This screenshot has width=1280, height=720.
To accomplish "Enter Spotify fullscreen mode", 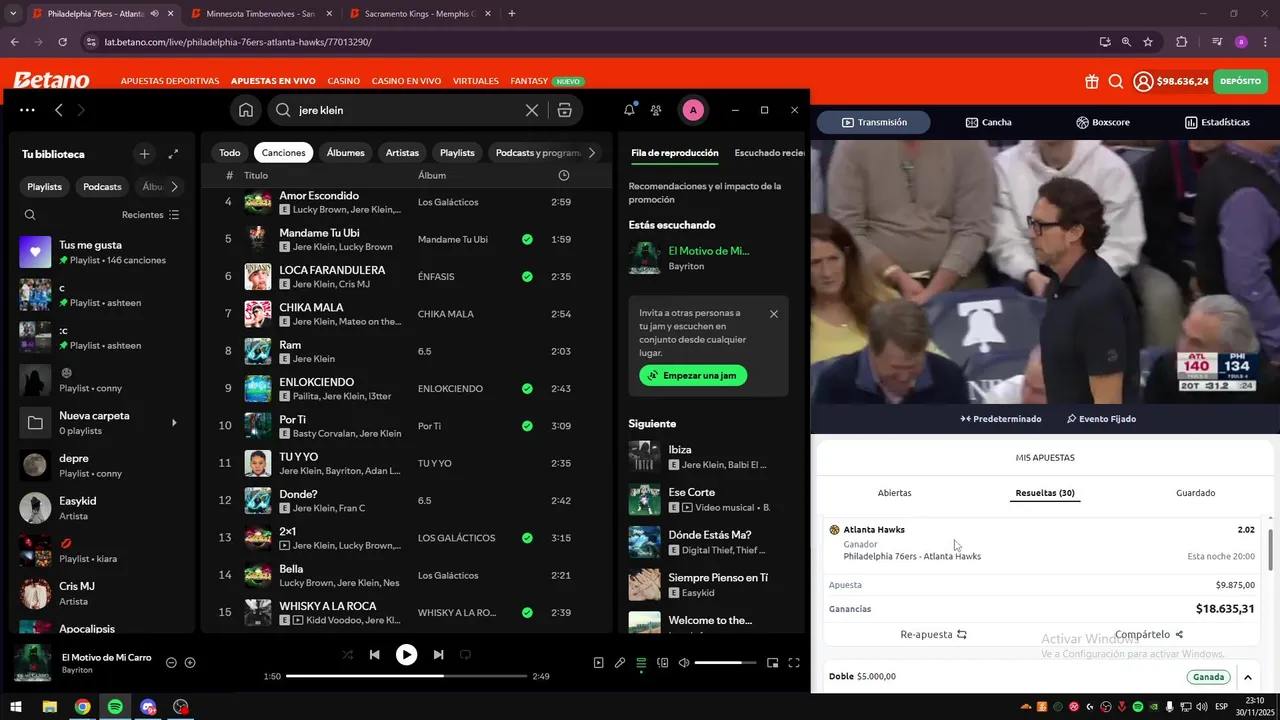I will tap(794, 662).
